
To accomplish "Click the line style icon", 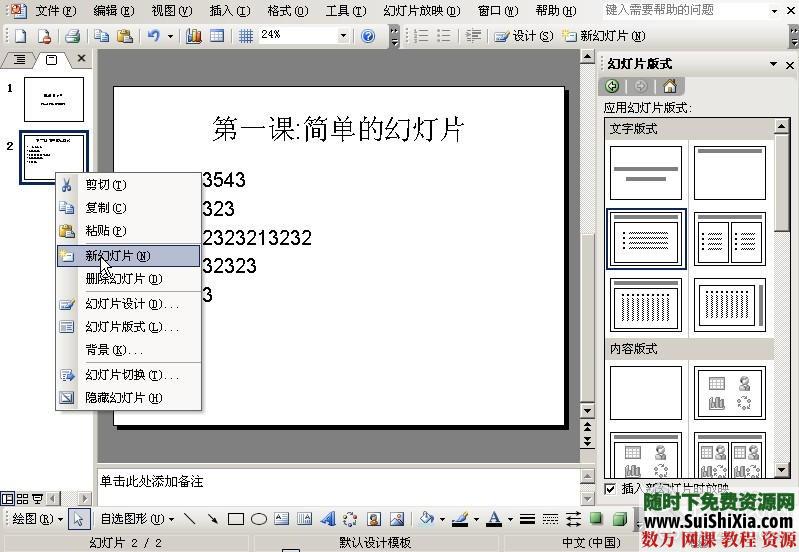I will tap(527, 519).
